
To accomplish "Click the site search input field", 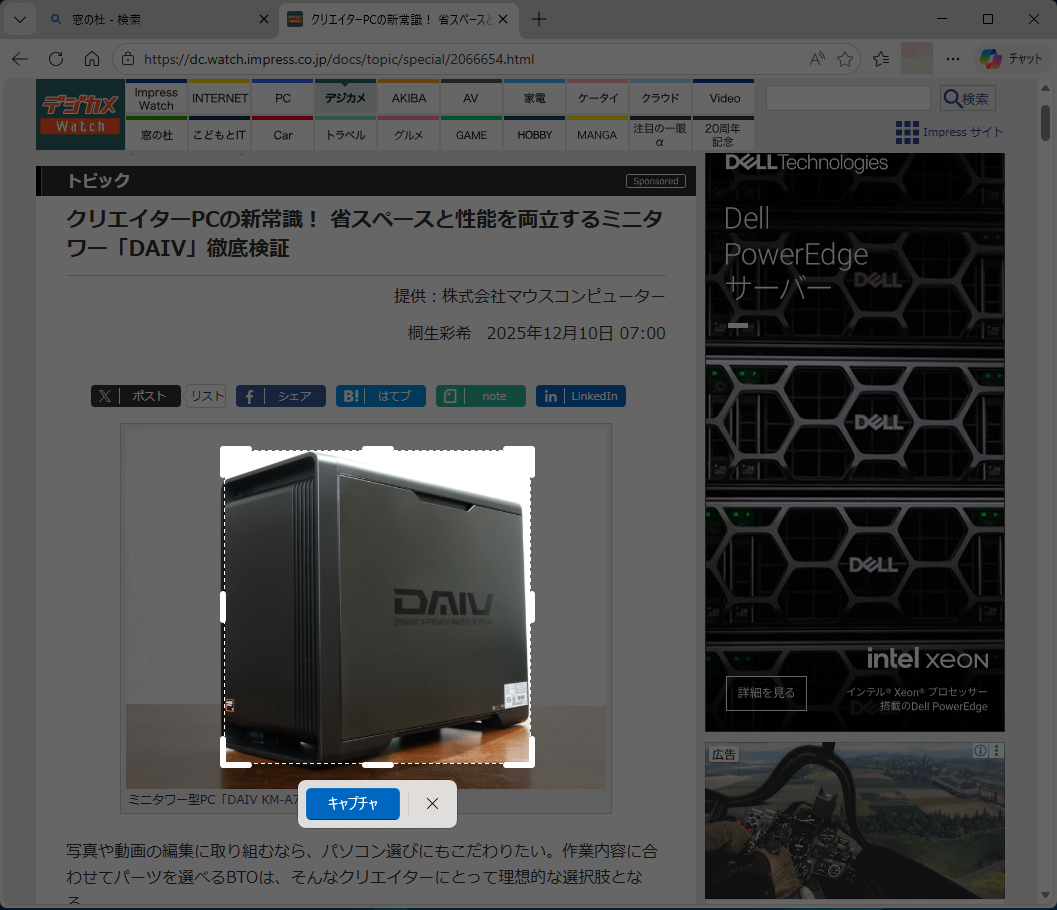I will (x=848, y=98).
